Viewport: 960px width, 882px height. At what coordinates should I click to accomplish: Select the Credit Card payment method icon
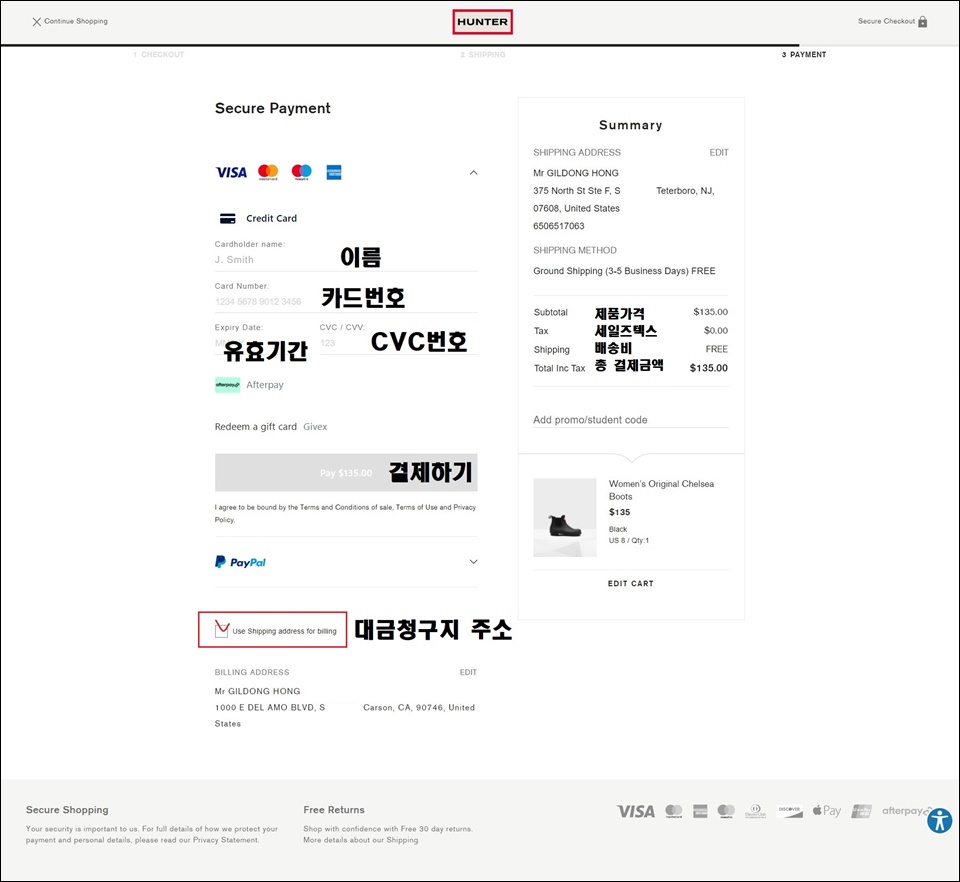click(228, 219)
